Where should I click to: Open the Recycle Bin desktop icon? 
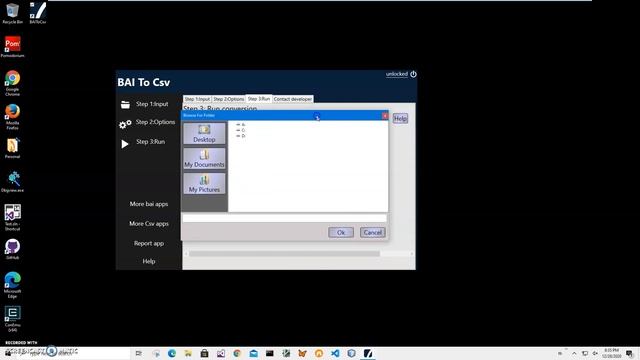12,13
